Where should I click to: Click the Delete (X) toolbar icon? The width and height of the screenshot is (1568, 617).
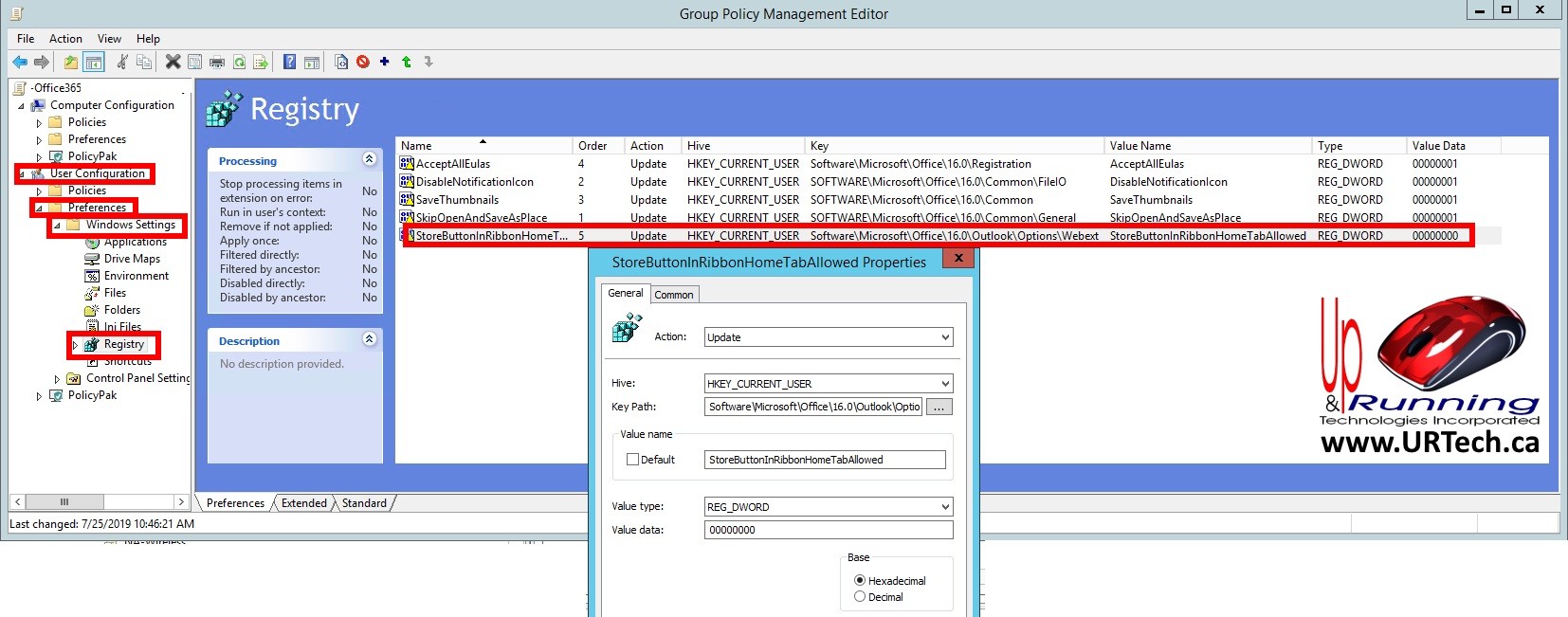click(173, 63)
